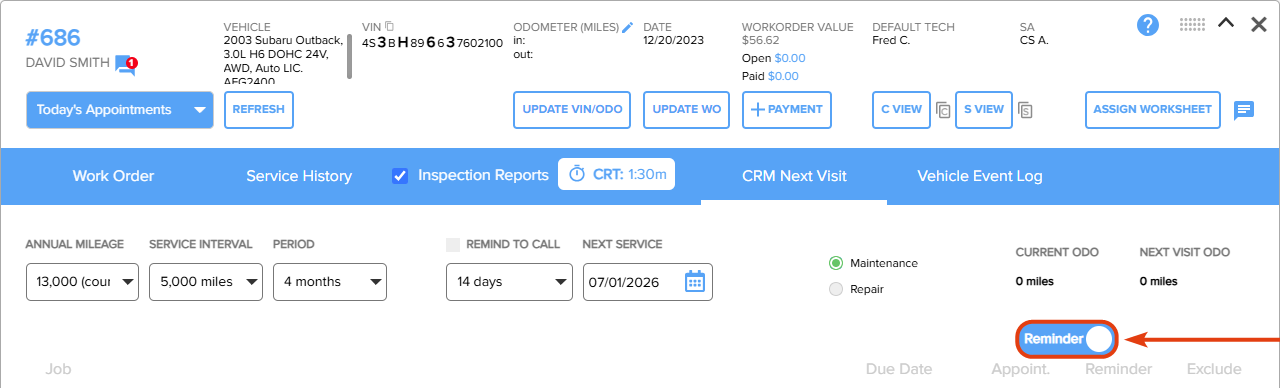Click Update VIN/ODO button
The height and width of the screenshot is (388, 1280).
click(572, 110)
